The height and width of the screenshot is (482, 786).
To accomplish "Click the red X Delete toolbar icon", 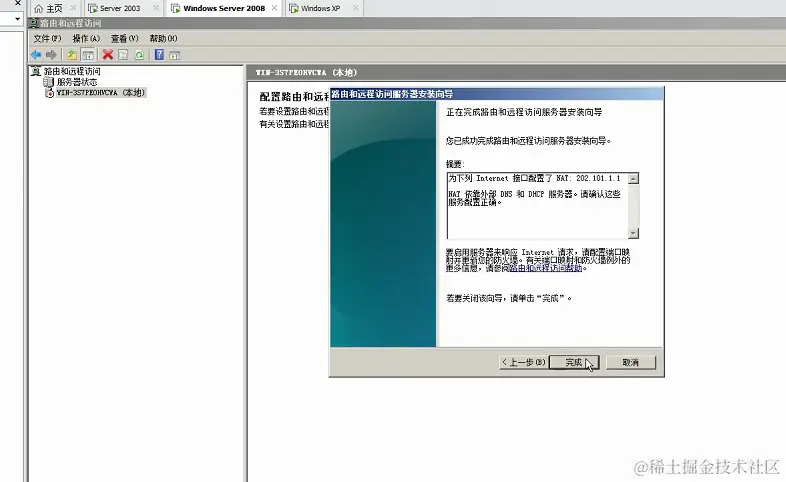I will coord(108,55).
